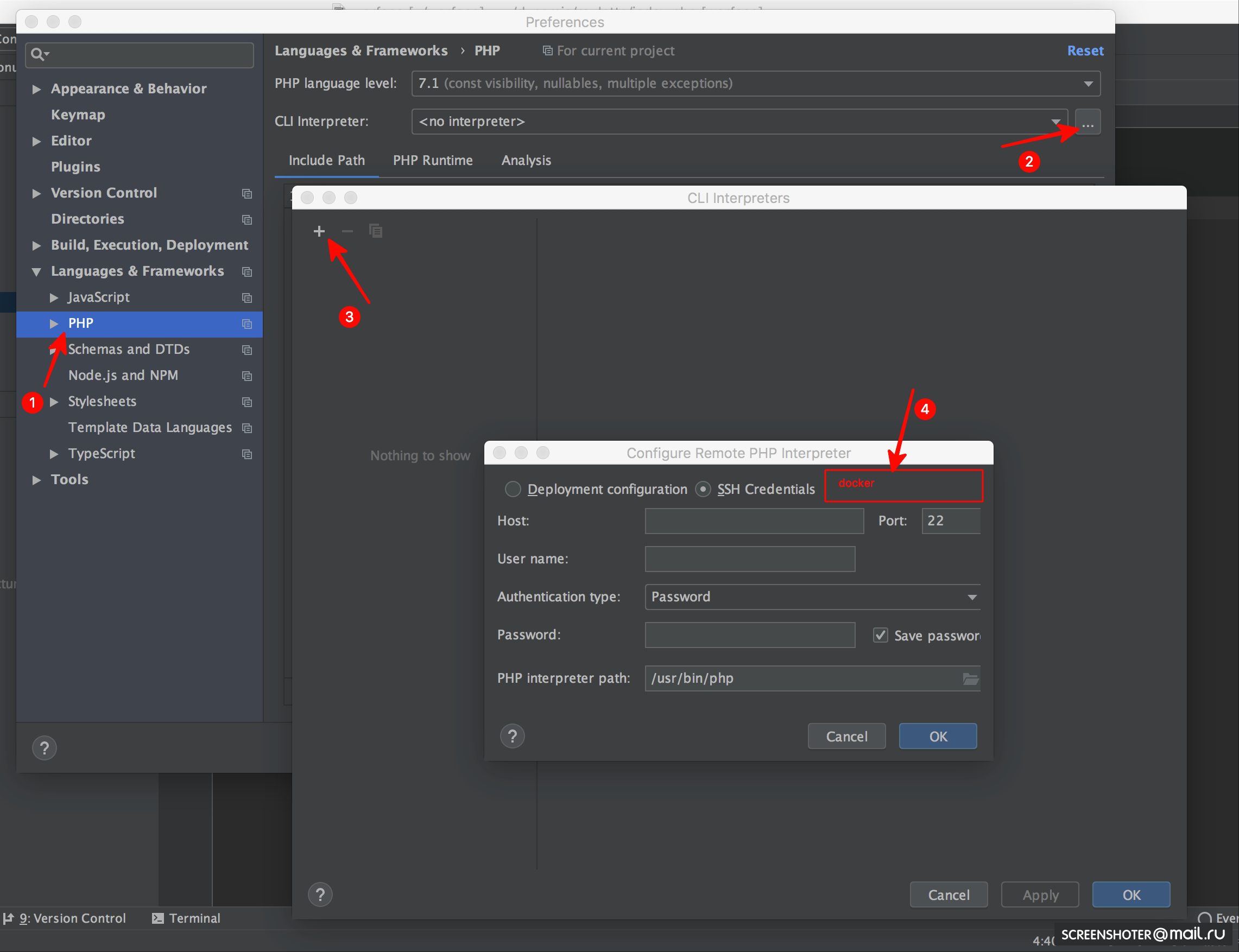Expand the Appearance & Behavior tree node
1239x952 pixels.
pos(37,89)
